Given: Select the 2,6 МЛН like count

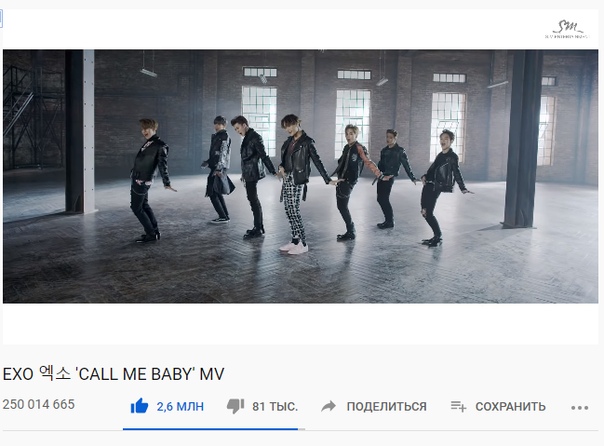Looking at the screenshot, I should click(180, 407).
